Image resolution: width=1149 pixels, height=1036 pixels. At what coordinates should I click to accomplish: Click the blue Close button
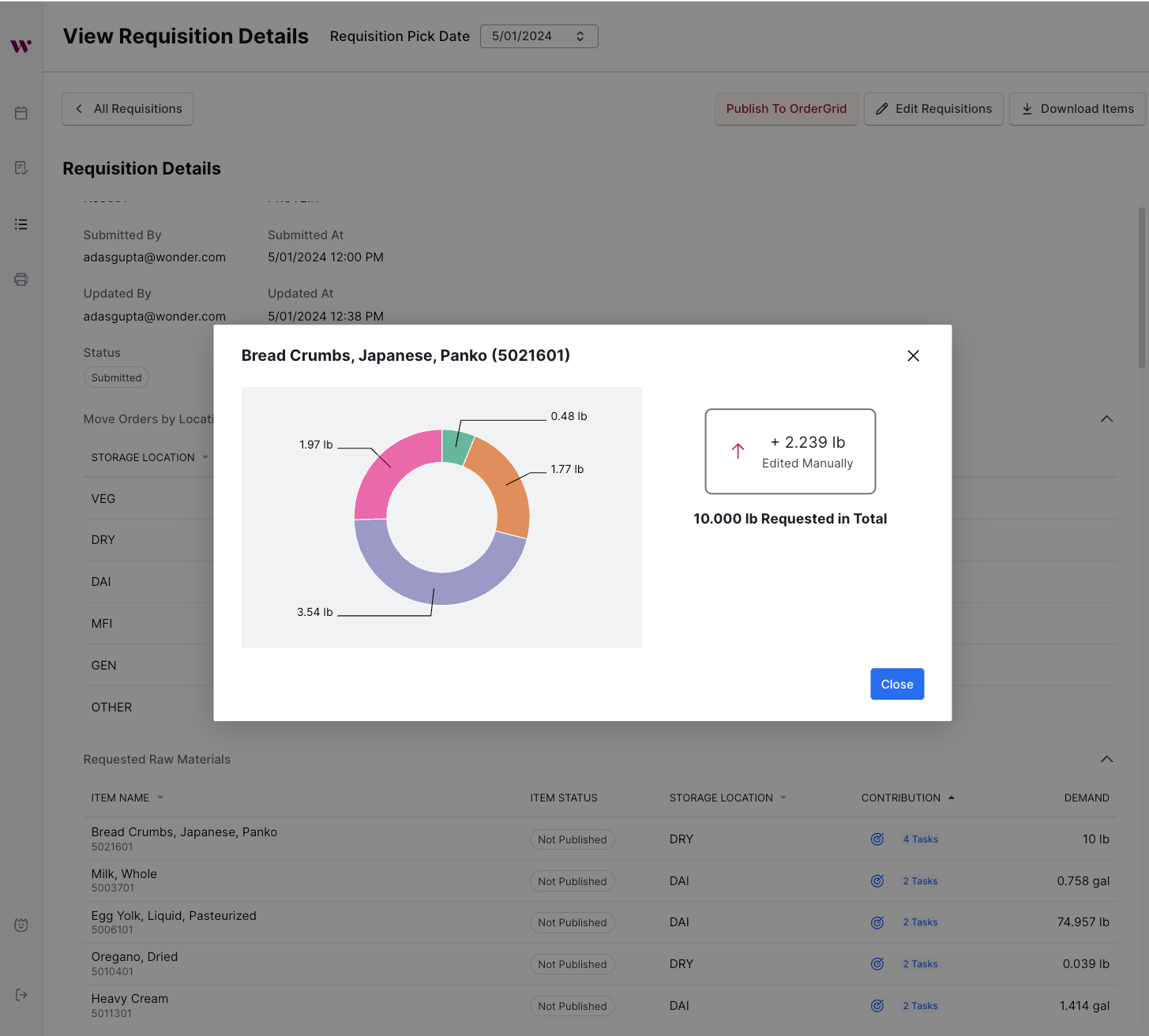(x=897, y=685)
